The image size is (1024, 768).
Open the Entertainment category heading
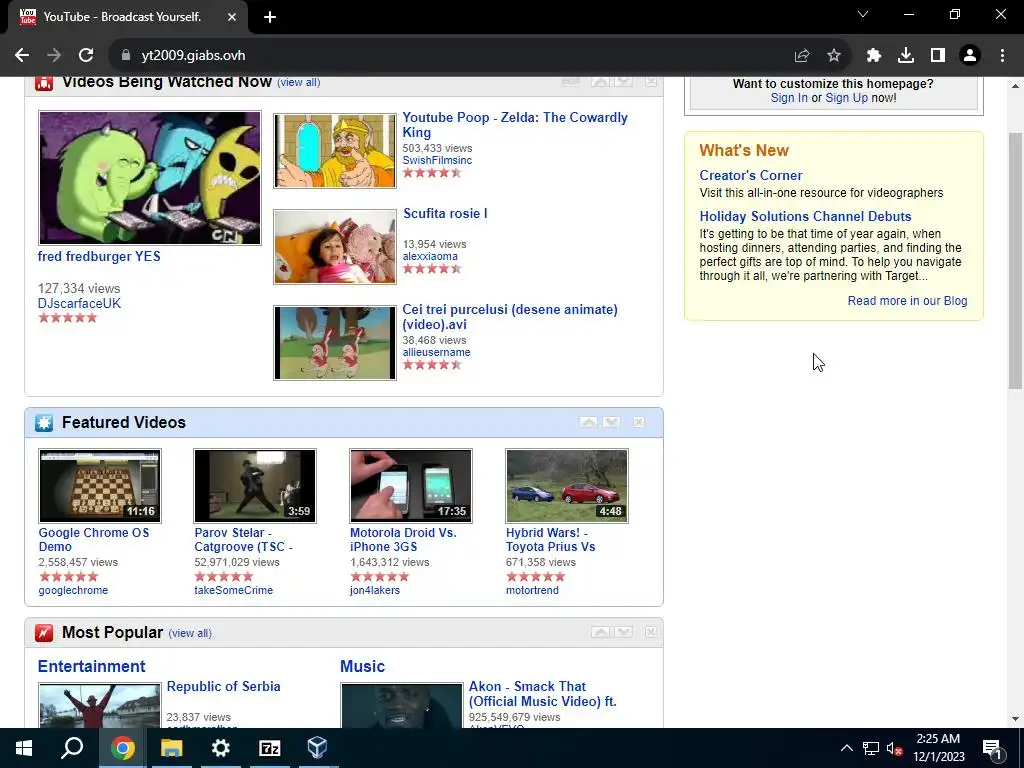[x=91, y=667]
